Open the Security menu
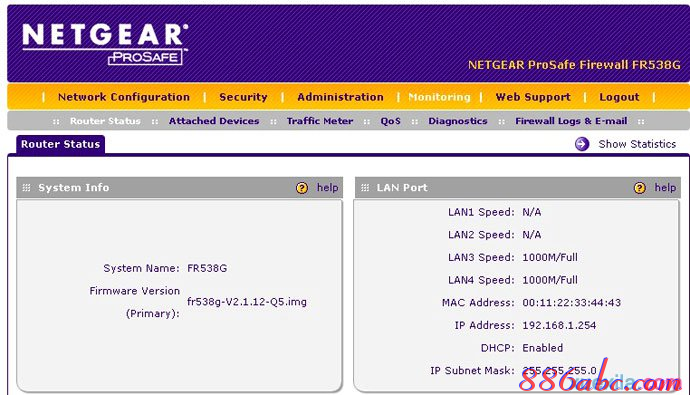This screenshot has height=395, width=690. (243, 97)
